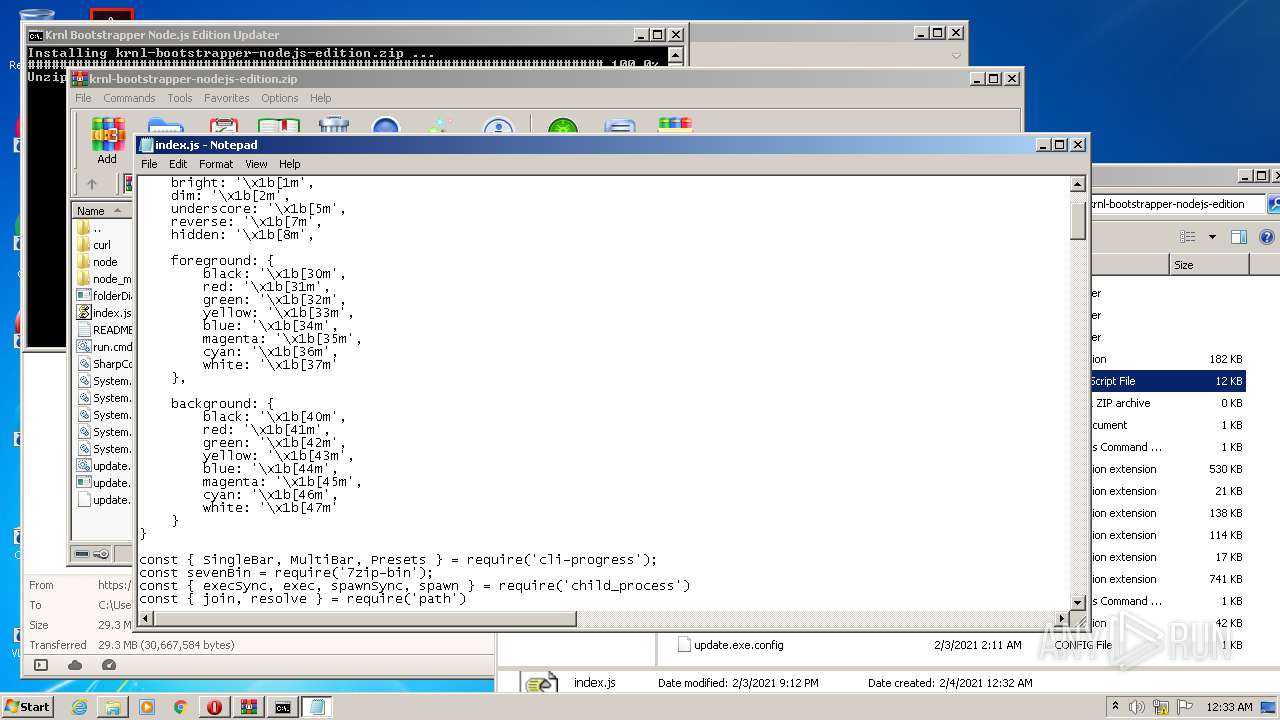
Task: Open the view options dropdown in Explorer
Action: [x=1212, y=237]
